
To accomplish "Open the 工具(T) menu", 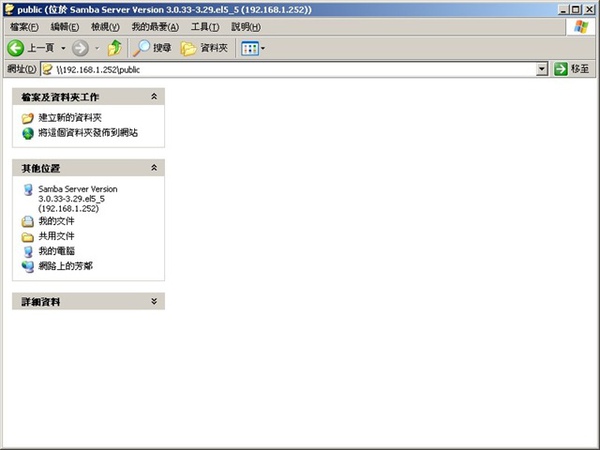I will click(x=205, y=27).
